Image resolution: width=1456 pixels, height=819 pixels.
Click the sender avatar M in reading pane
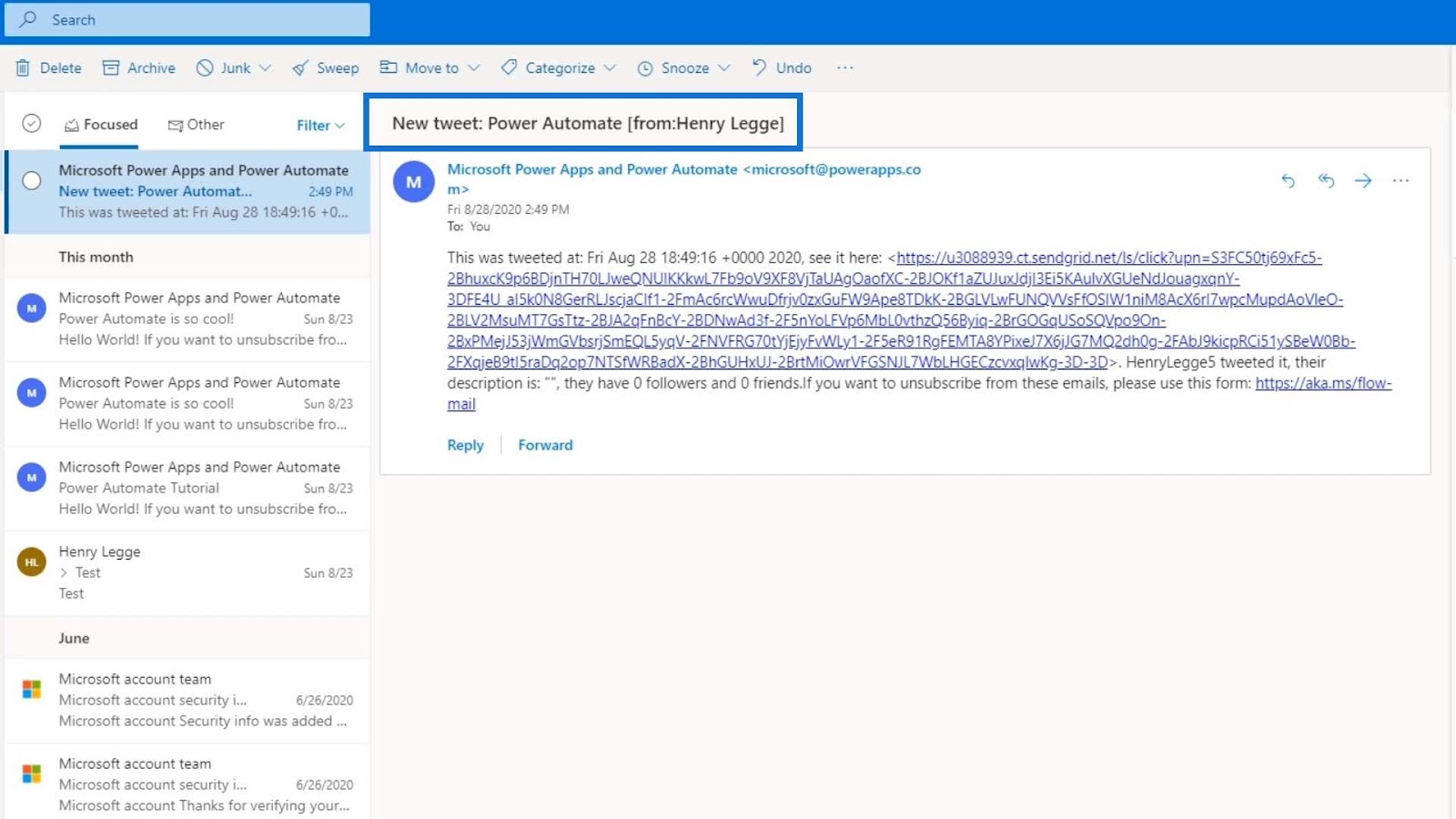pos(413,182)
